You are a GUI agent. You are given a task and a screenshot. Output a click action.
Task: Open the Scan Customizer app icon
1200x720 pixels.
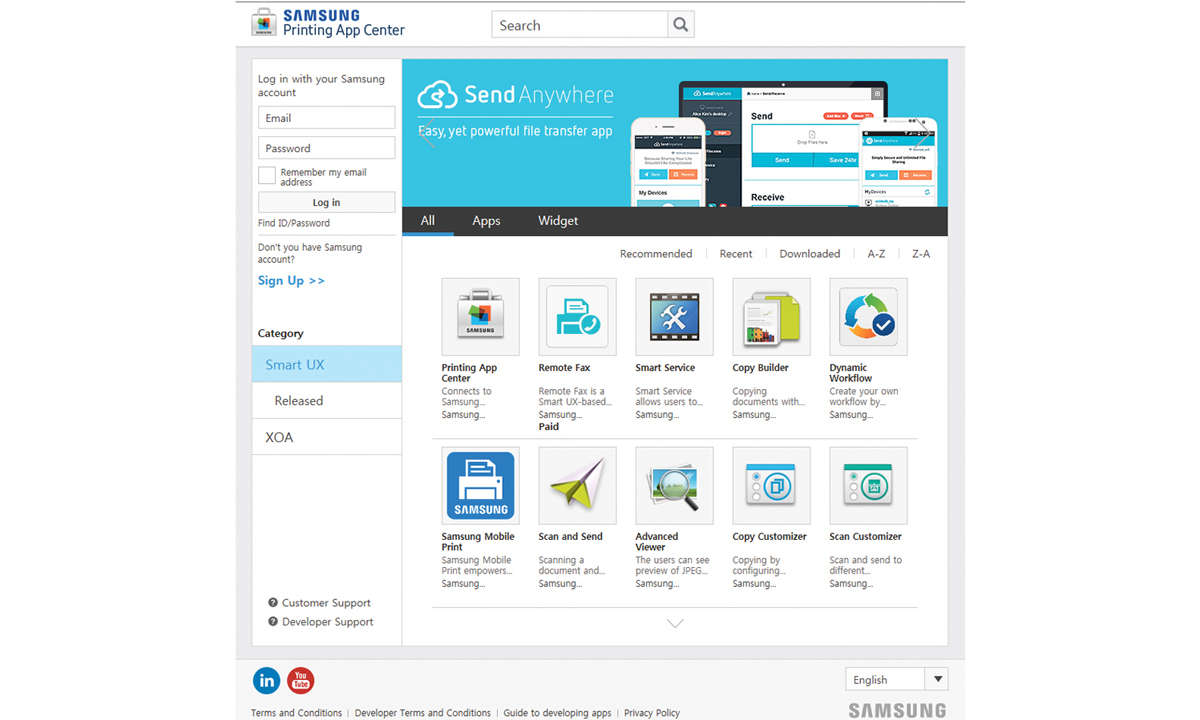click(x=868, y=486)
